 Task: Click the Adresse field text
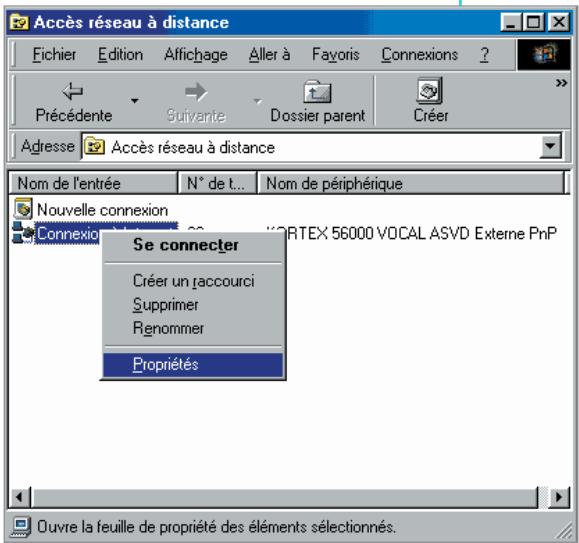click(193, 148)
